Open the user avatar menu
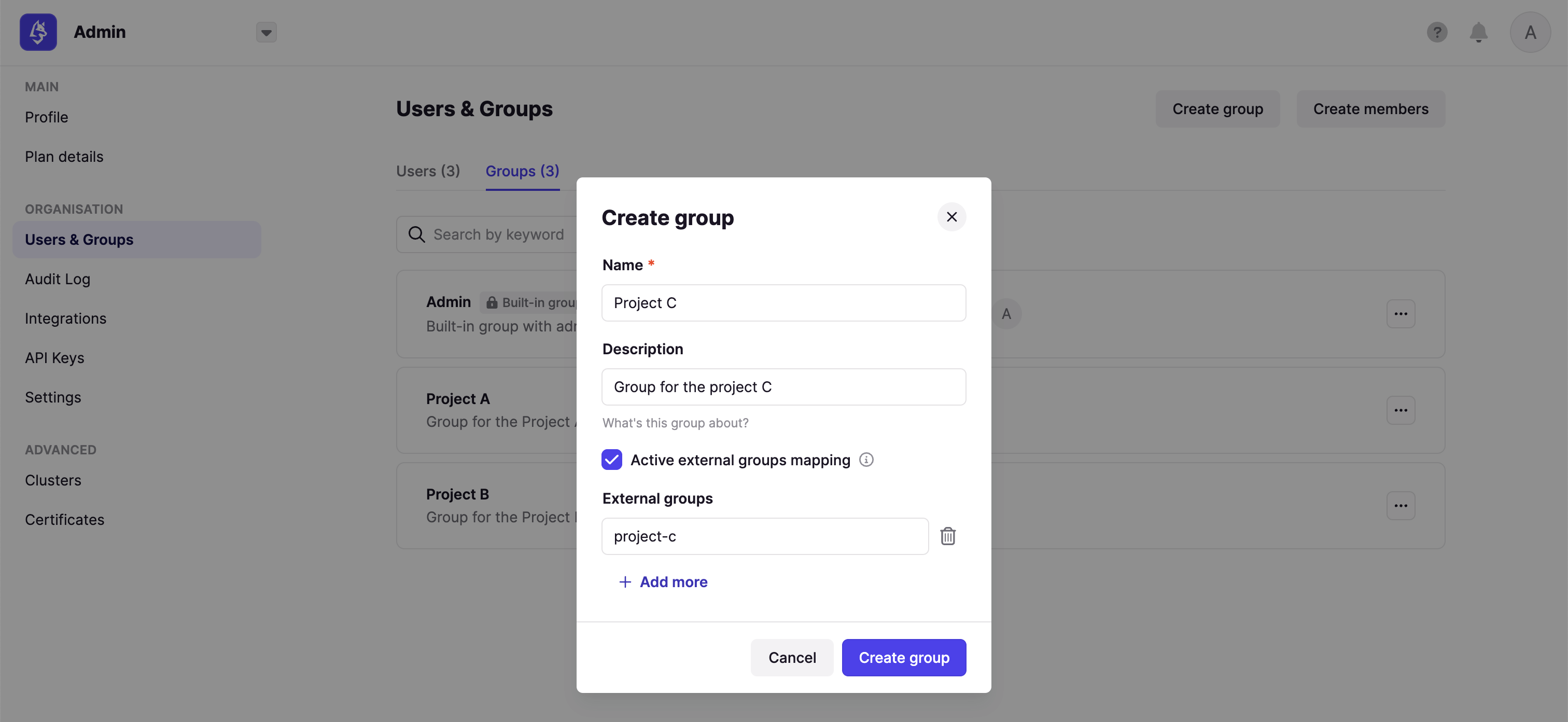 [1530, 32]
